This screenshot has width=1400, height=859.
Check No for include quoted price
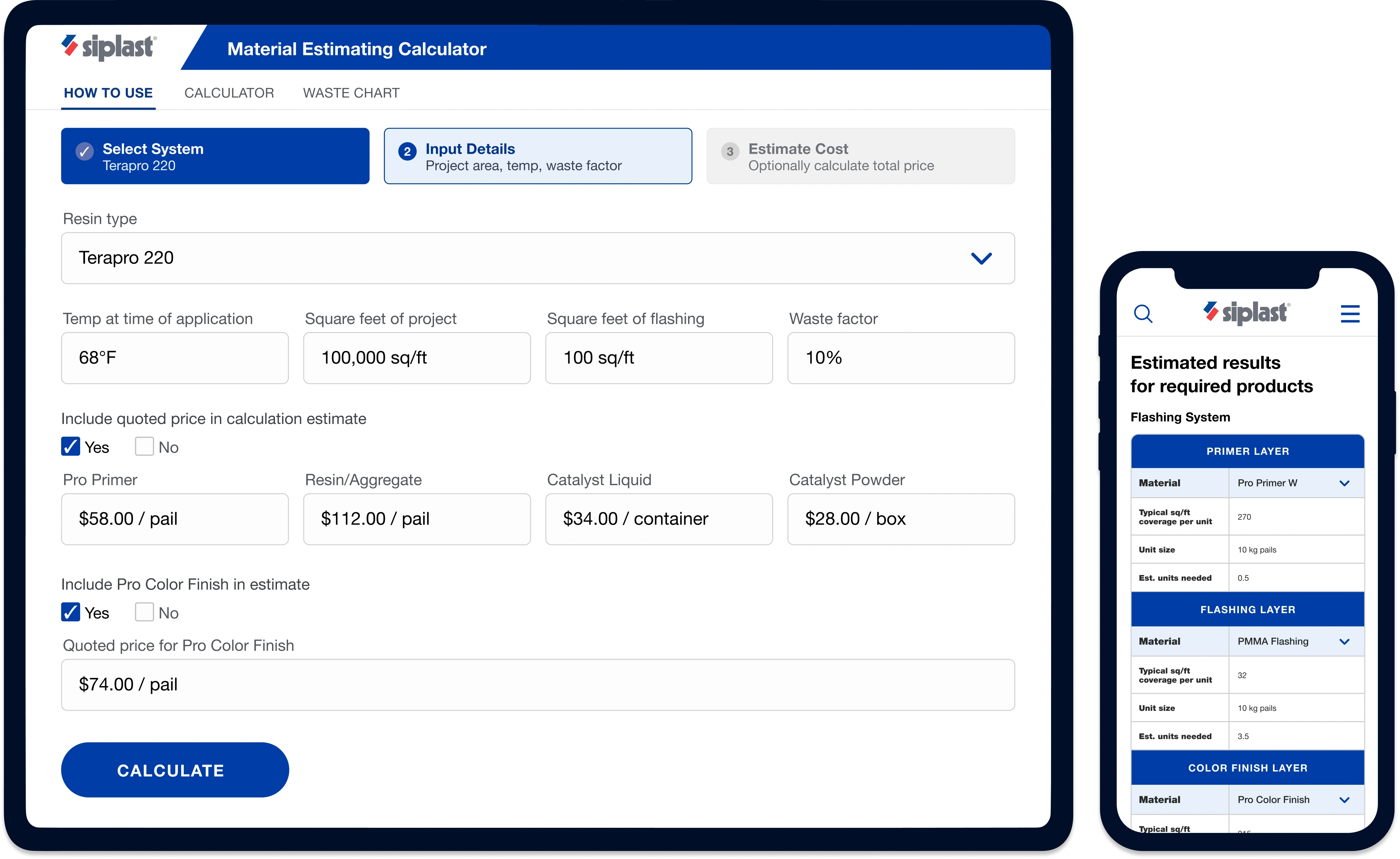click(x=144, y=446)
